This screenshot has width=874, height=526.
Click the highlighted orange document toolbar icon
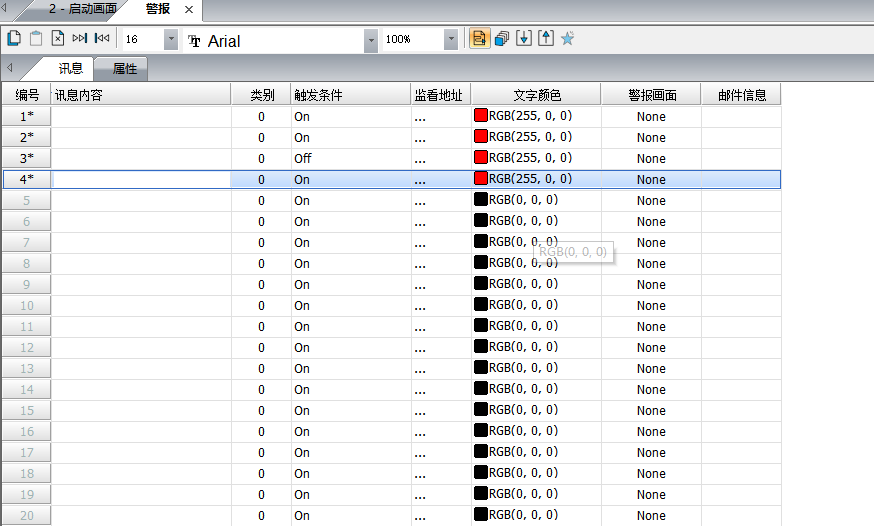pyautogui.click(x=480, y=39)
